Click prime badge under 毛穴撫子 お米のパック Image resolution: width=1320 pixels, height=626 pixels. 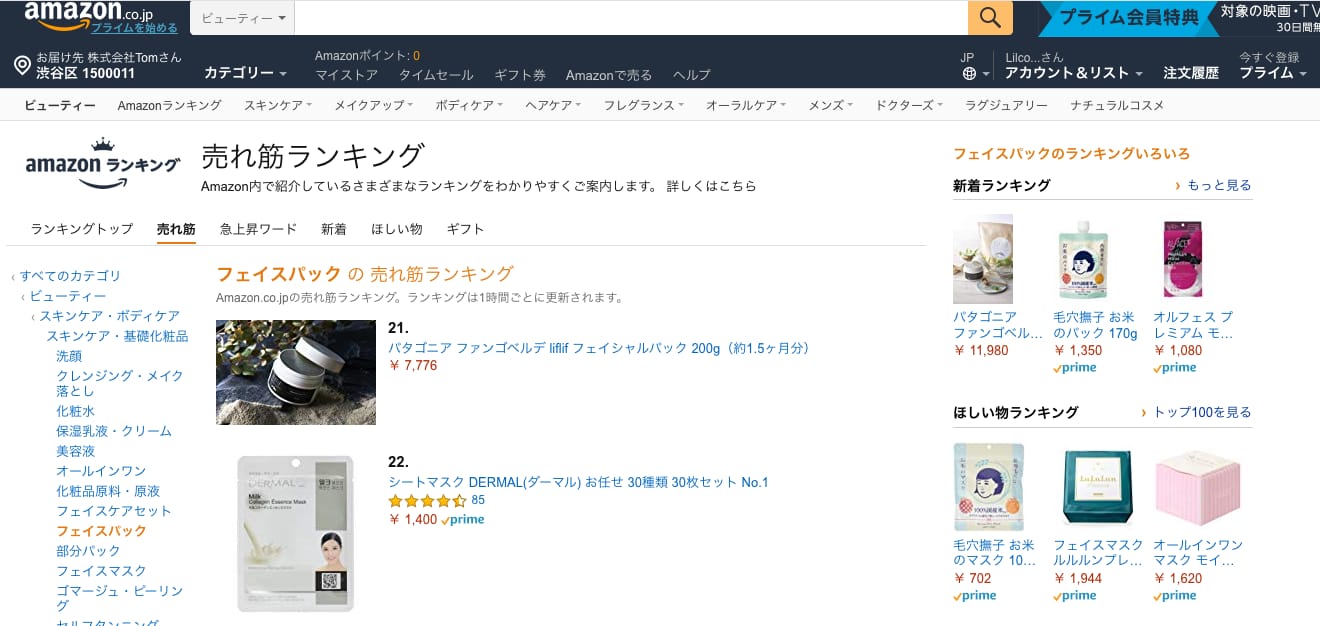[1075, 368]
